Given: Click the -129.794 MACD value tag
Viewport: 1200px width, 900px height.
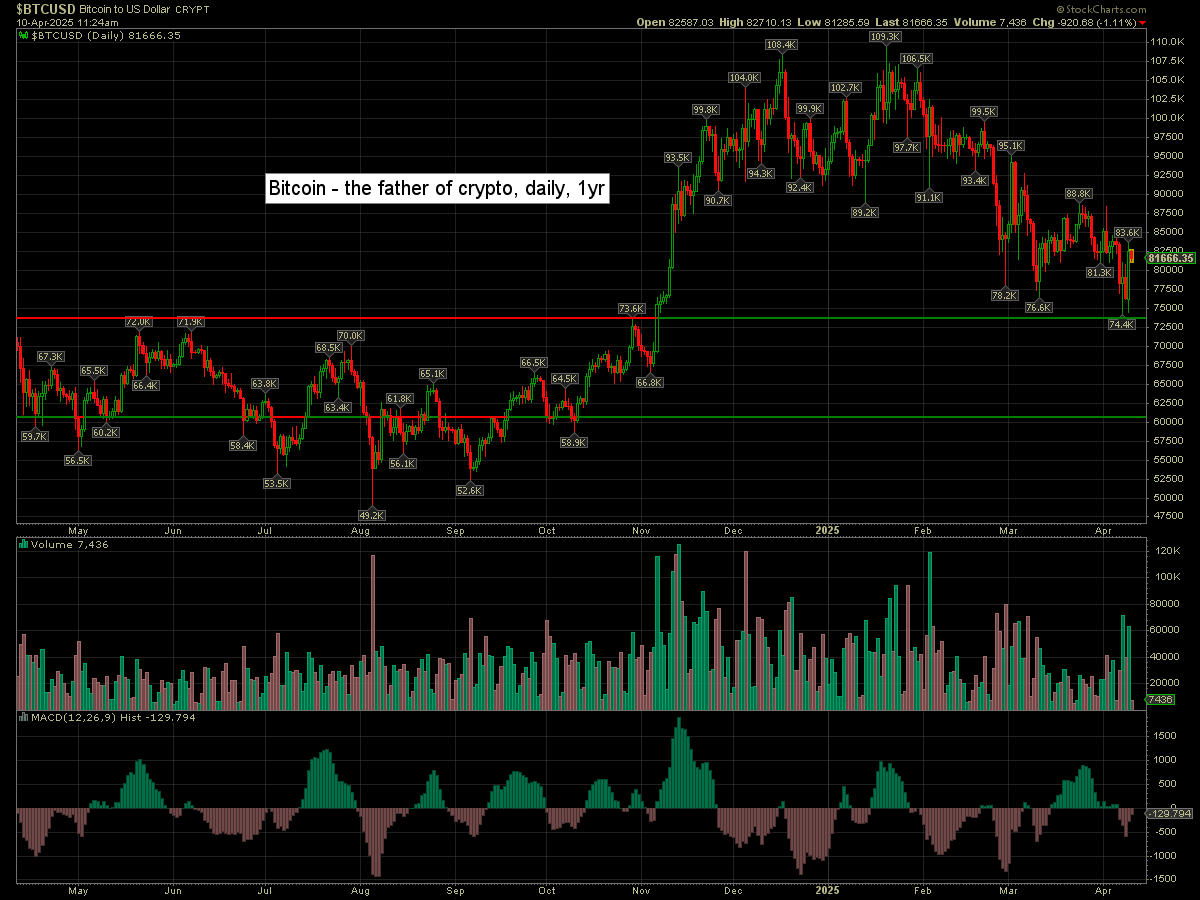Looking at the screenshot, I should click(x=1170, y=814).
